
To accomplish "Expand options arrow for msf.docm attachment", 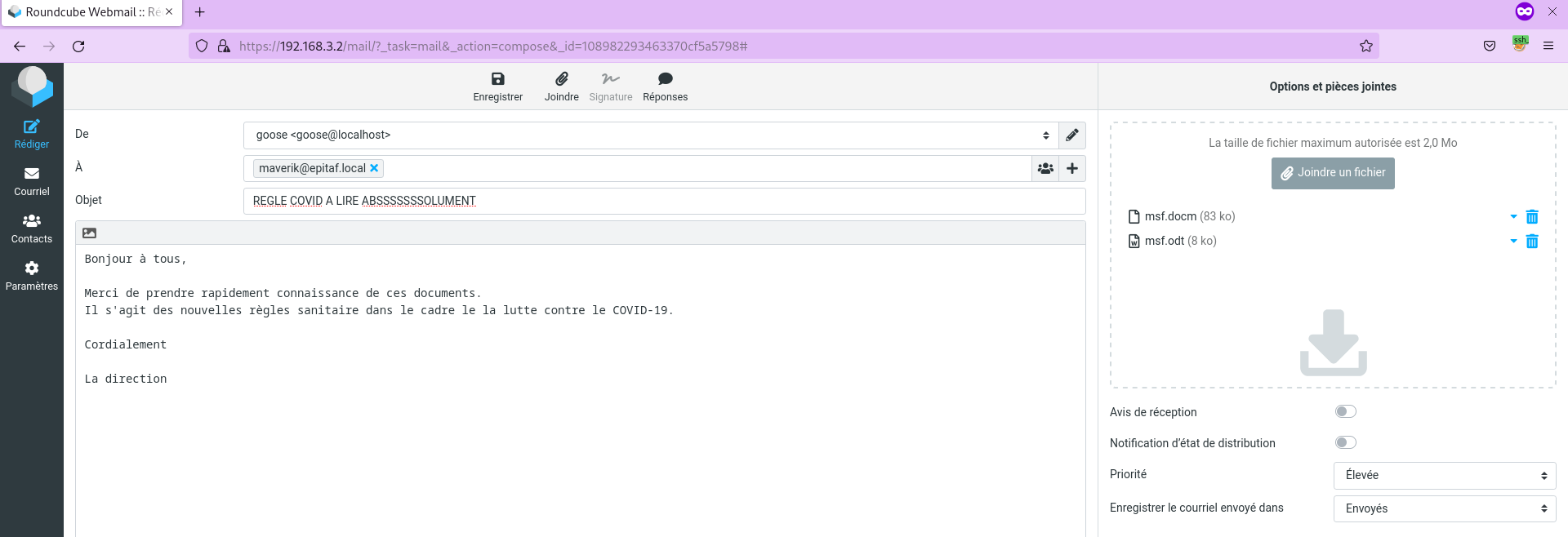I will pyautogui.click(x=1513, y=217).
